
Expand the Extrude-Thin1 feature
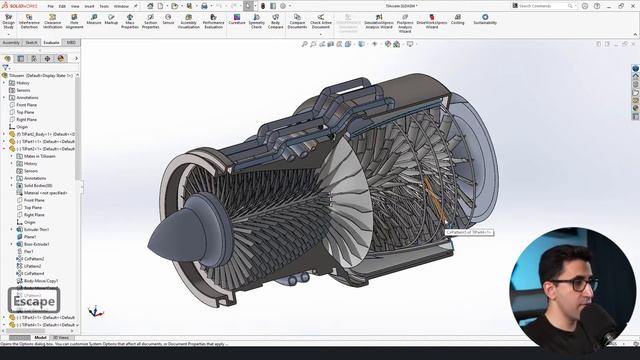(x=12, y=229)
